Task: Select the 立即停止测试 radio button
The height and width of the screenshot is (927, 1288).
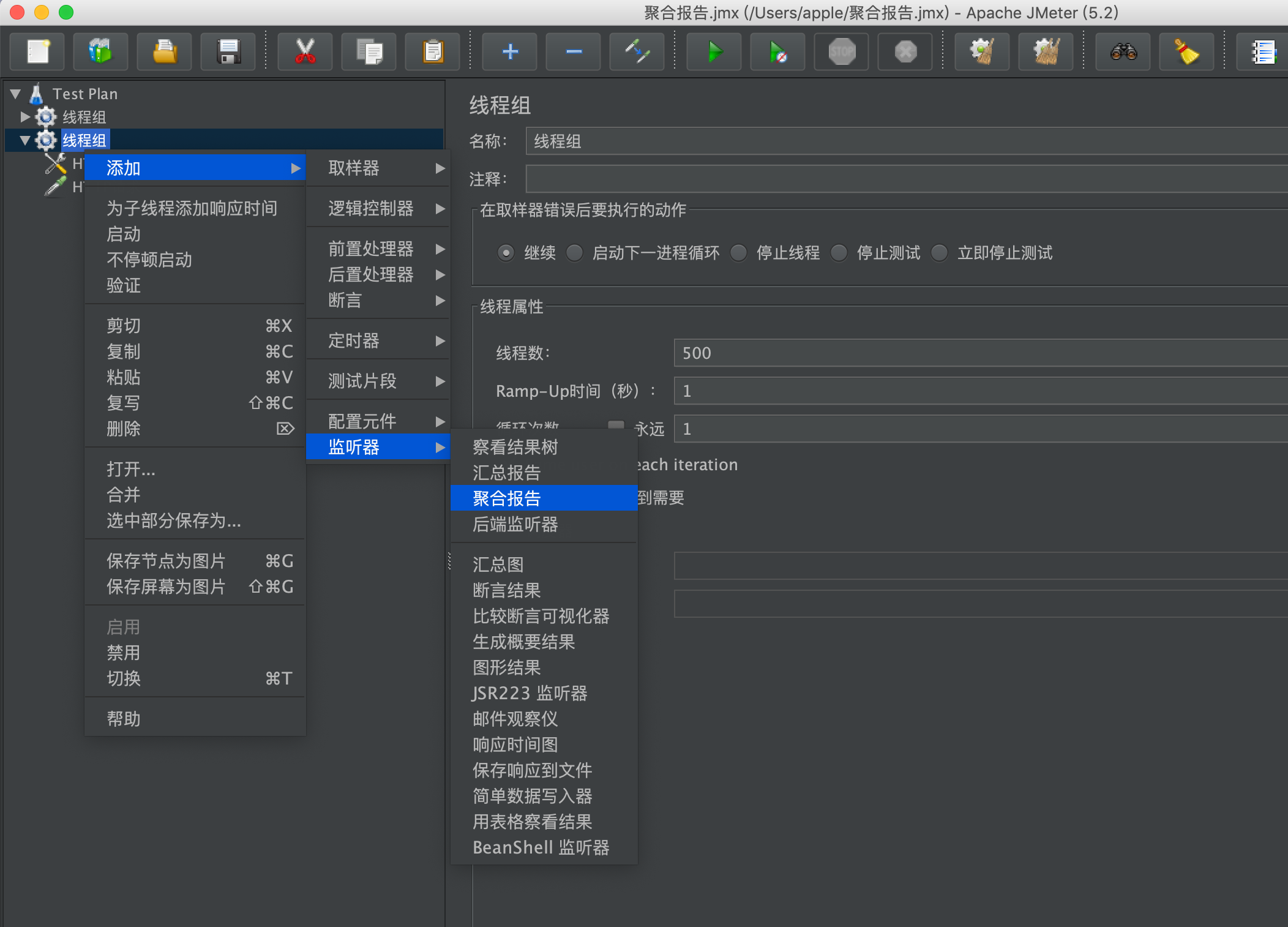Action: pyautogui.click(x=939, y=253)
